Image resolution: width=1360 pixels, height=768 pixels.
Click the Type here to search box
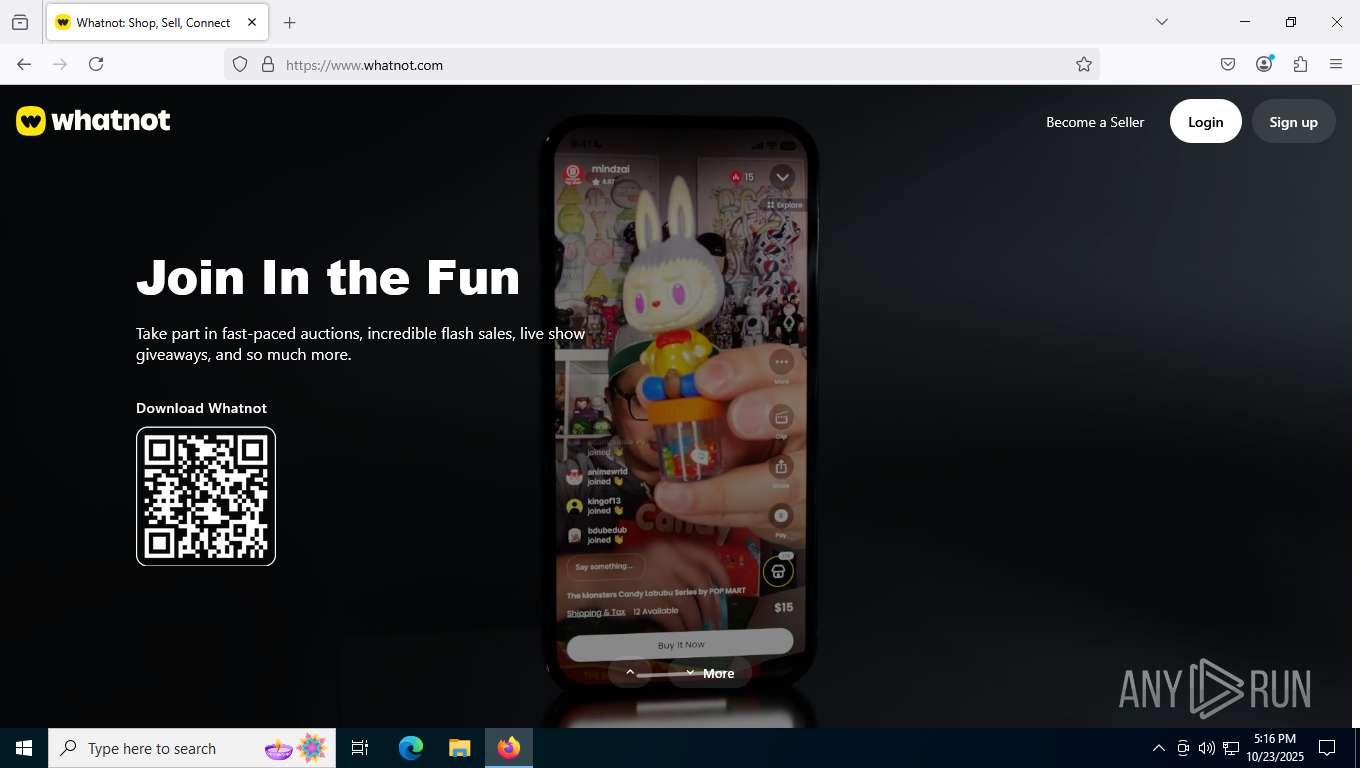(192, 748)
